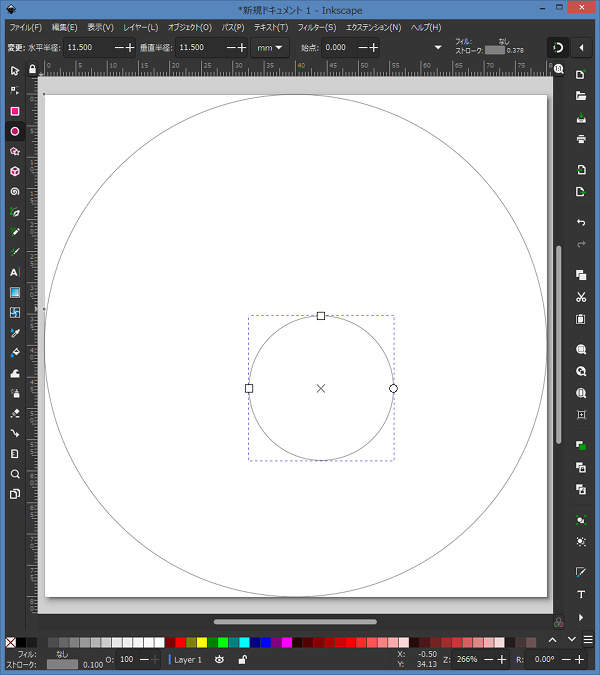The image size is (600, 675).
Task: Click the horizontal radius 11.500 field
Action: 88,48
